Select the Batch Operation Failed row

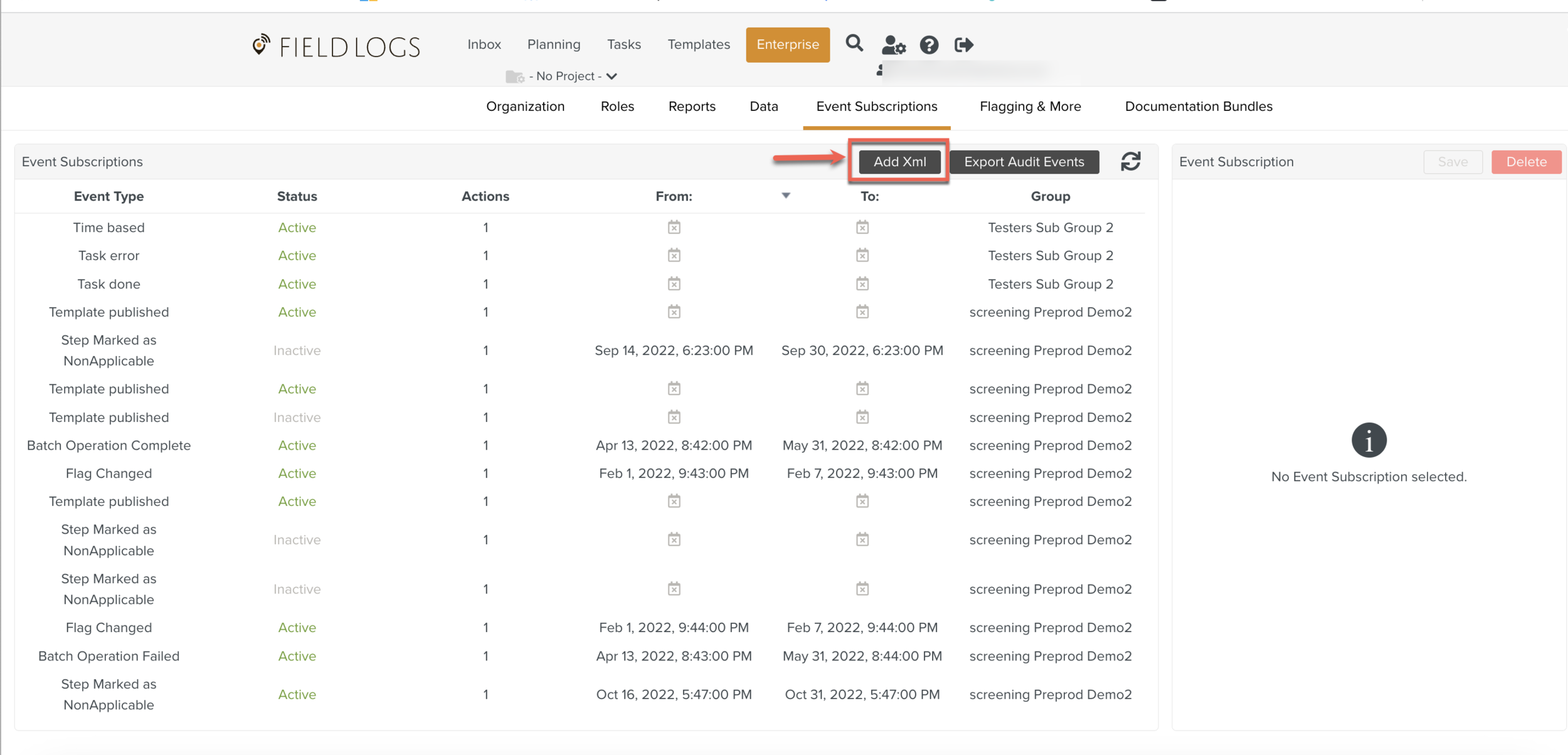tap(109, 656)
